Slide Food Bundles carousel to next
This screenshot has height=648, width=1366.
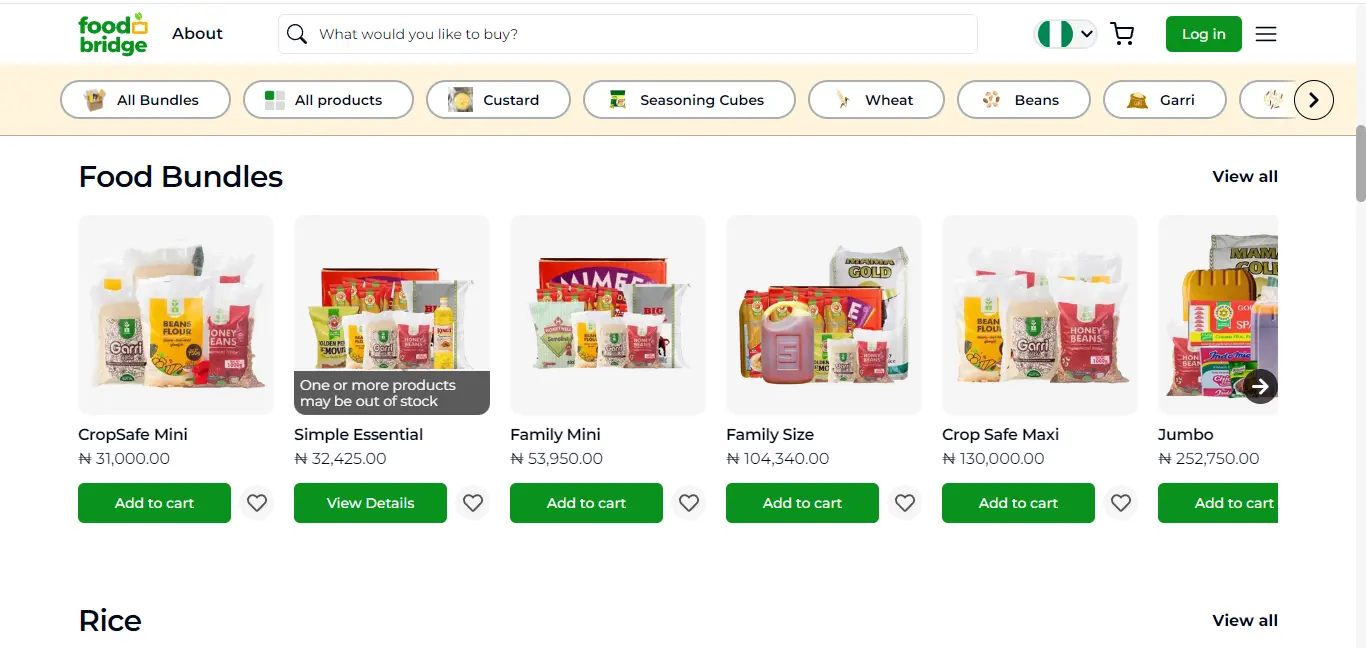click(x=1261, y=386)
